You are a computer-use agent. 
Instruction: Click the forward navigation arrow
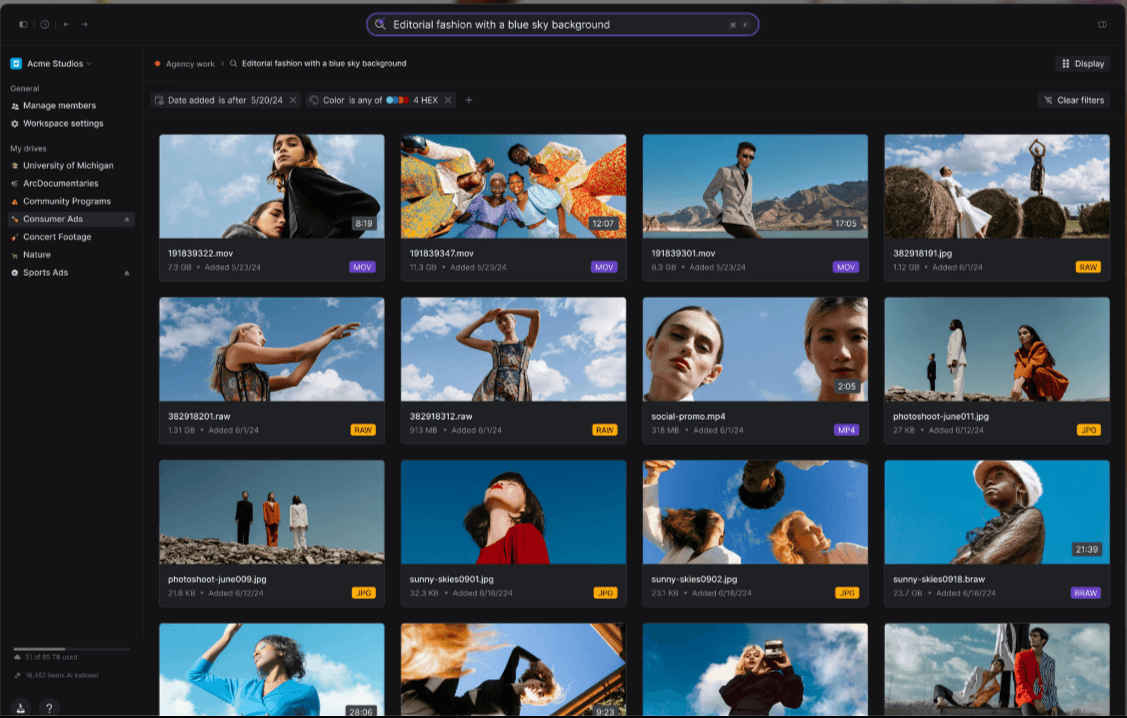coord(84,24)
